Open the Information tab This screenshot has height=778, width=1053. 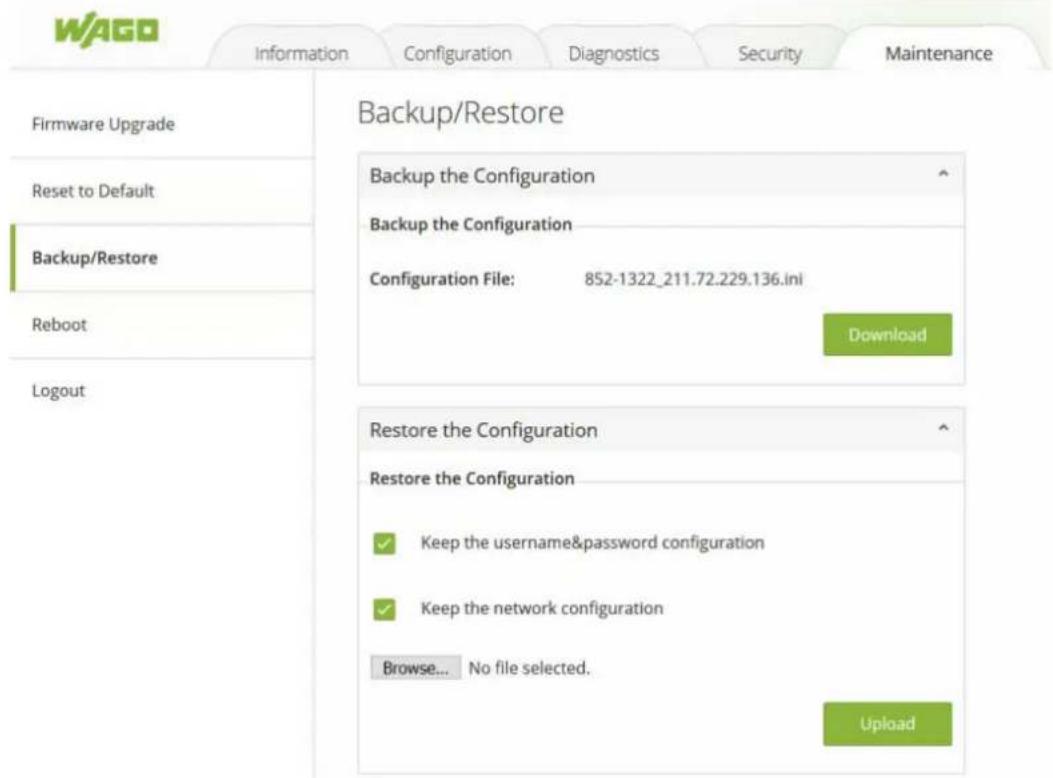tap(301, 53)
